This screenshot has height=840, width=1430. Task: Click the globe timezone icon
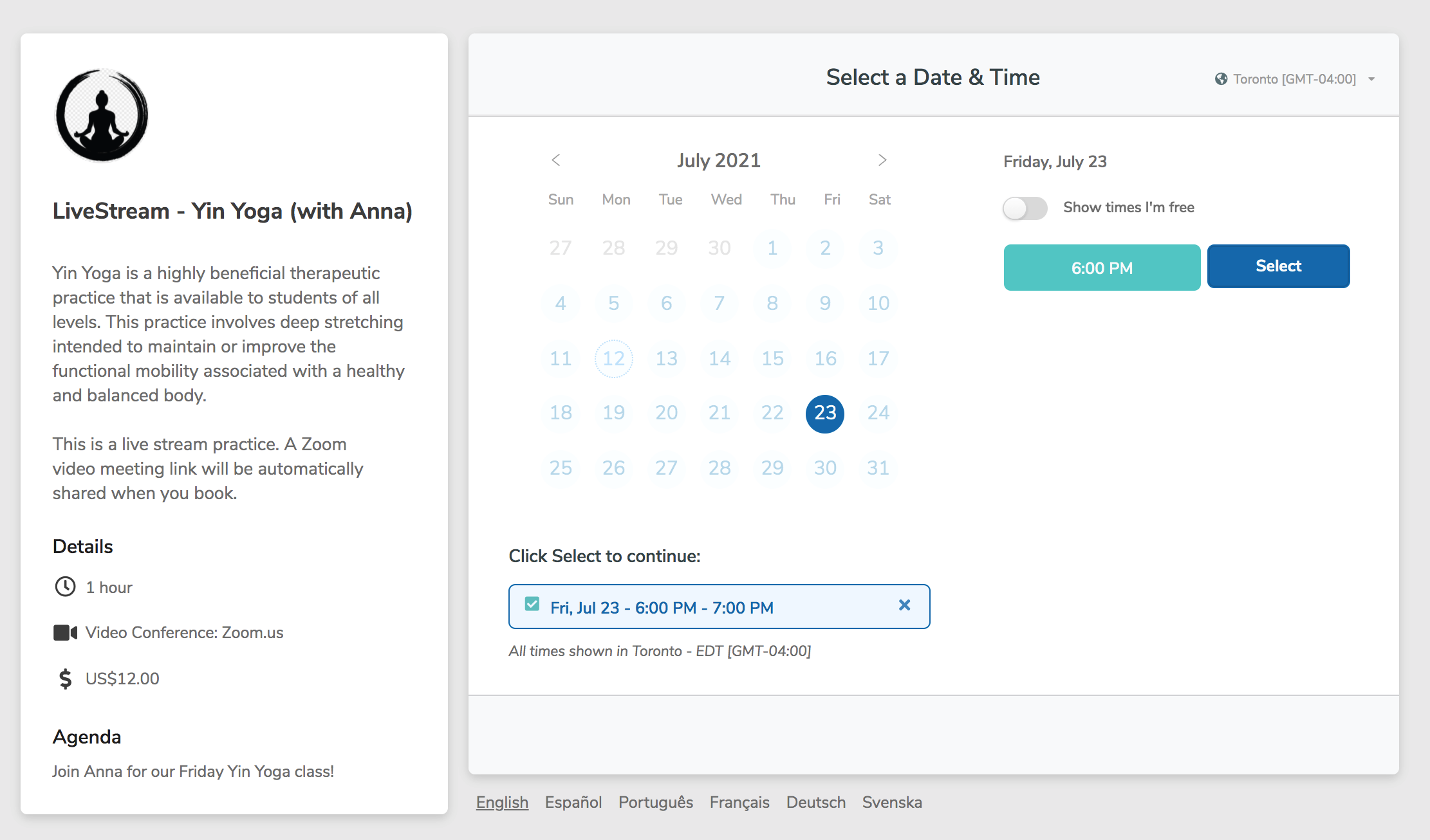[1221, 79]
